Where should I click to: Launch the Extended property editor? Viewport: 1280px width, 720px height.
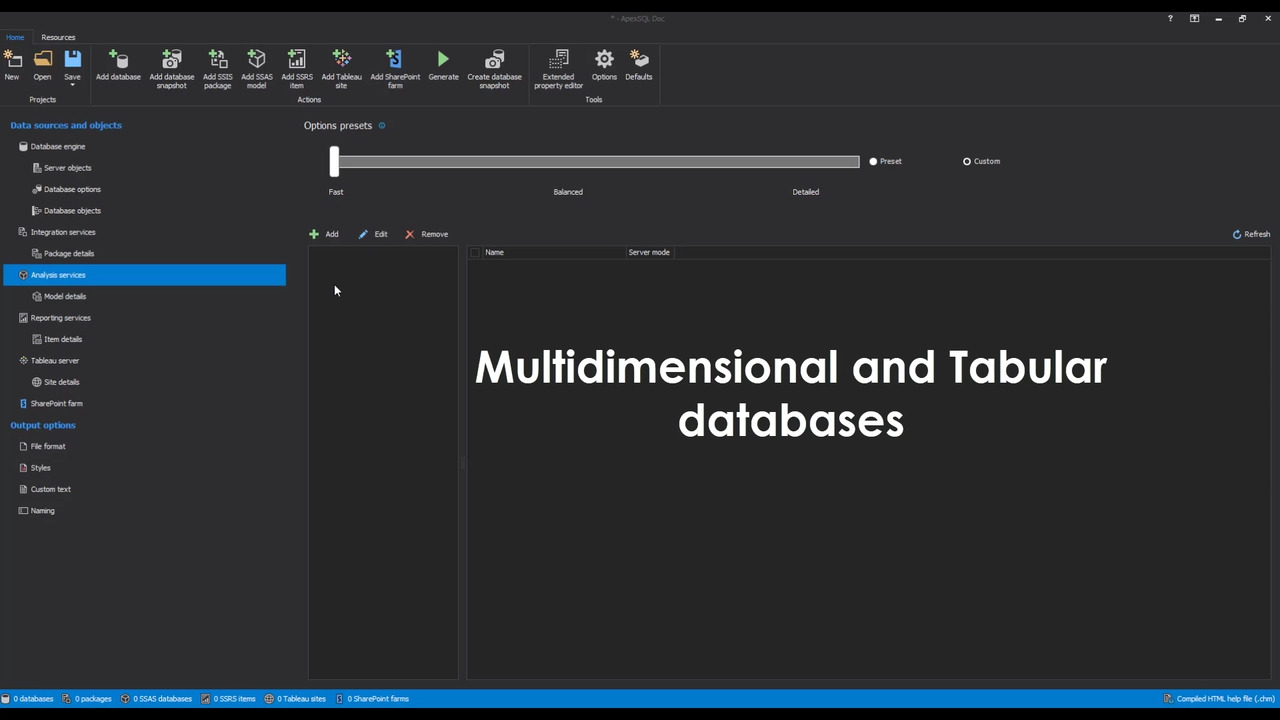click(558, 60)
